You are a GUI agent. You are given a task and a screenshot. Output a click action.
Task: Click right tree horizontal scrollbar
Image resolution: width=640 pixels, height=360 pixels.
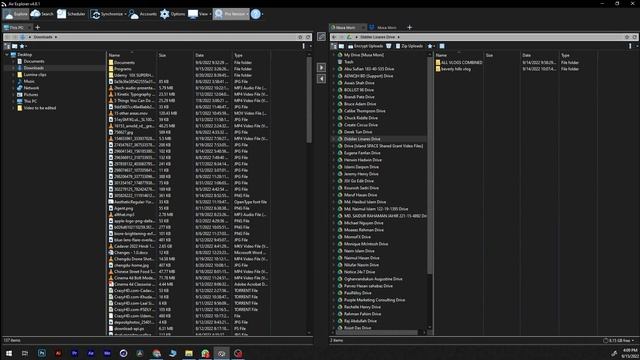377,333
